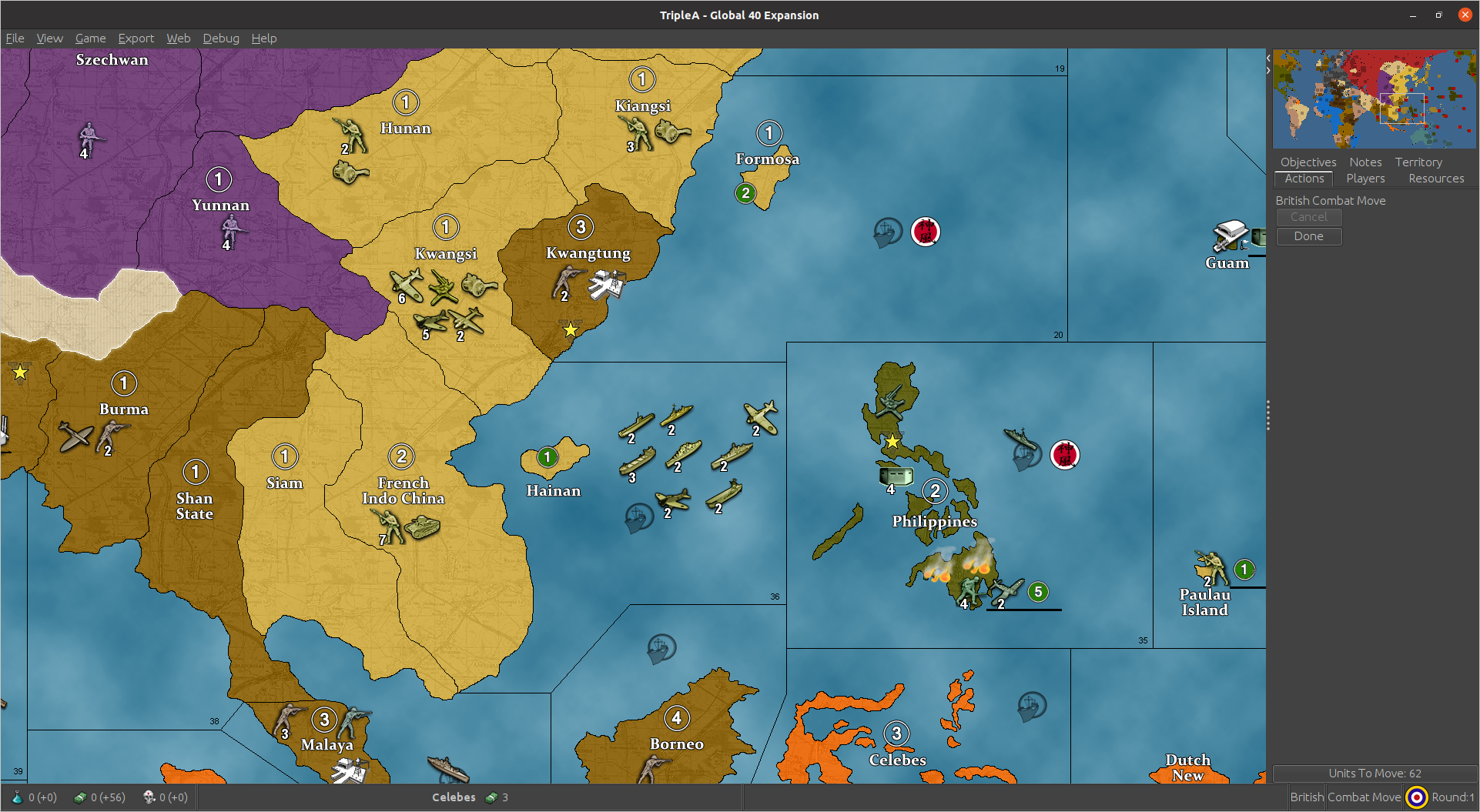Select the infantry stack left of Malaya
1480x812 pixels.
pyautogui.click(x=288, y=720)
